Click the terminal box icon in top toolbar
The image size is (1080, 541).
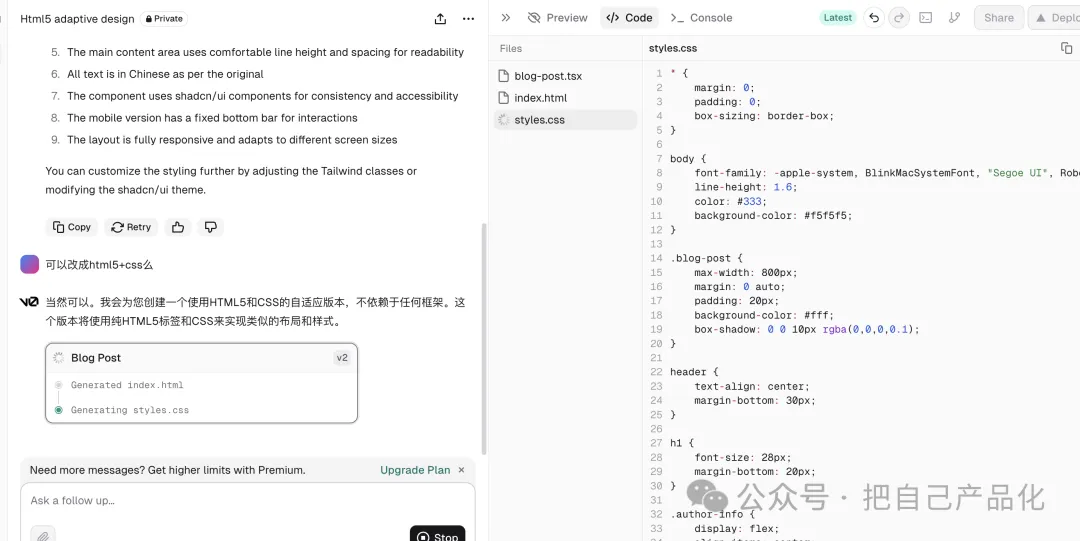pyautogui.click(x=926, y=18)
